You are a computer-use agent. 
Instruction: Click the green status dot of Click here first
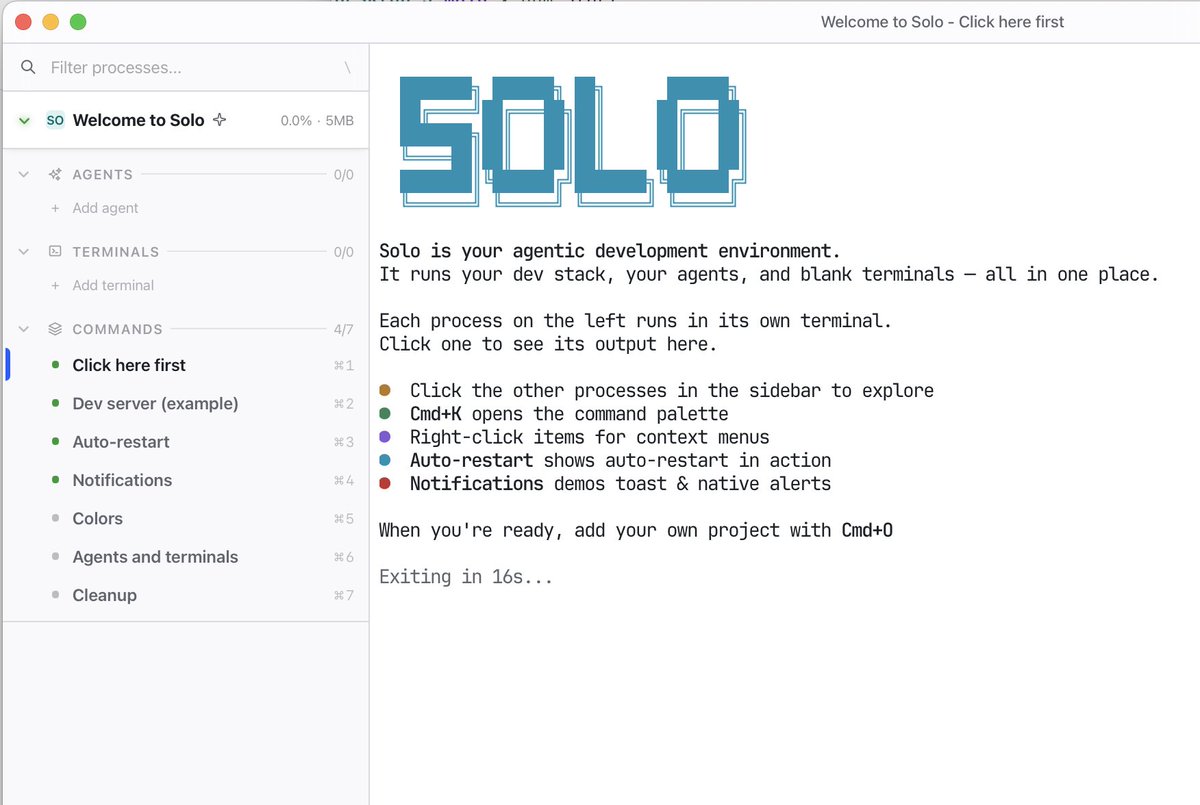[55, 365]
